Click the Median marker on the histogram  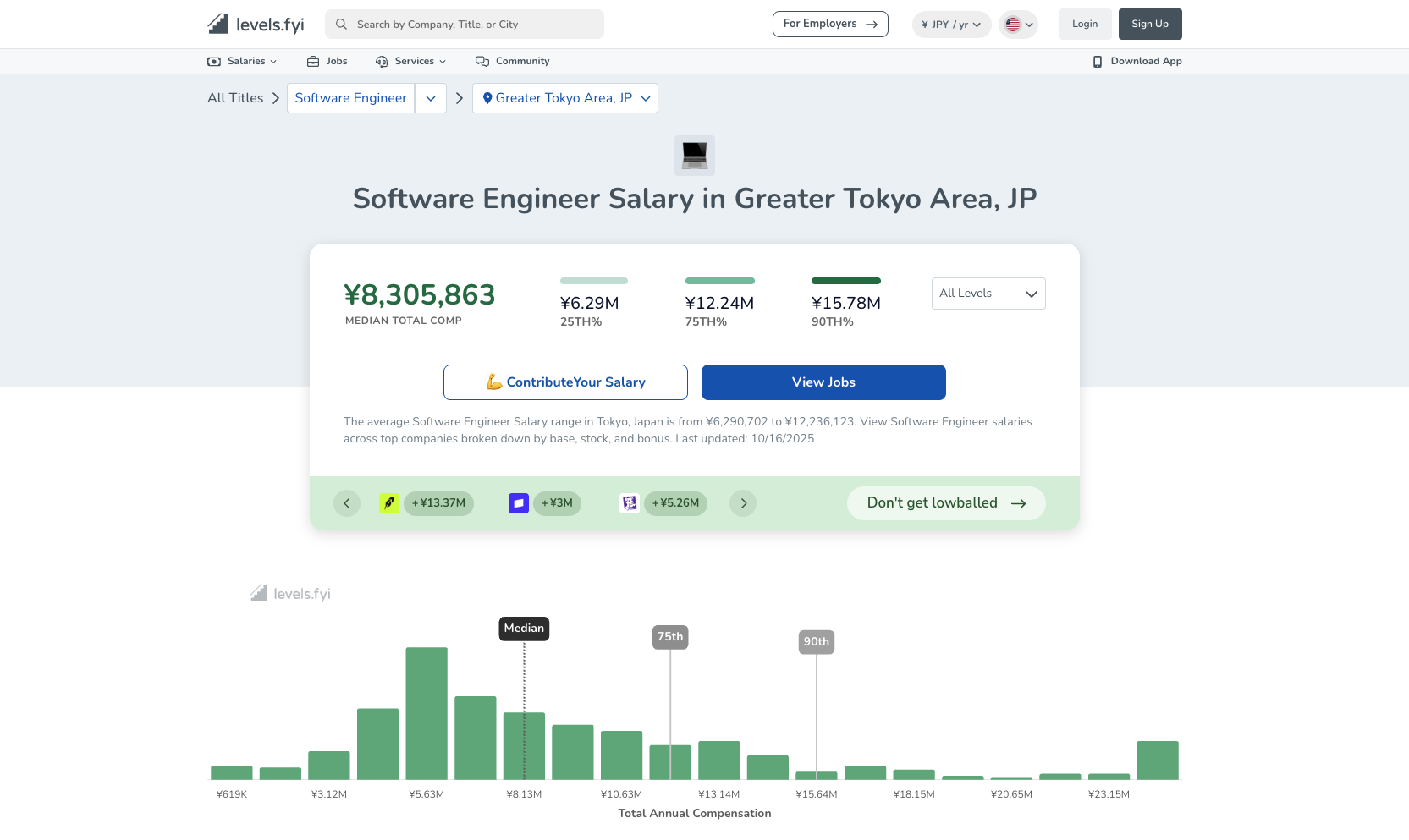tap(524, 629)
